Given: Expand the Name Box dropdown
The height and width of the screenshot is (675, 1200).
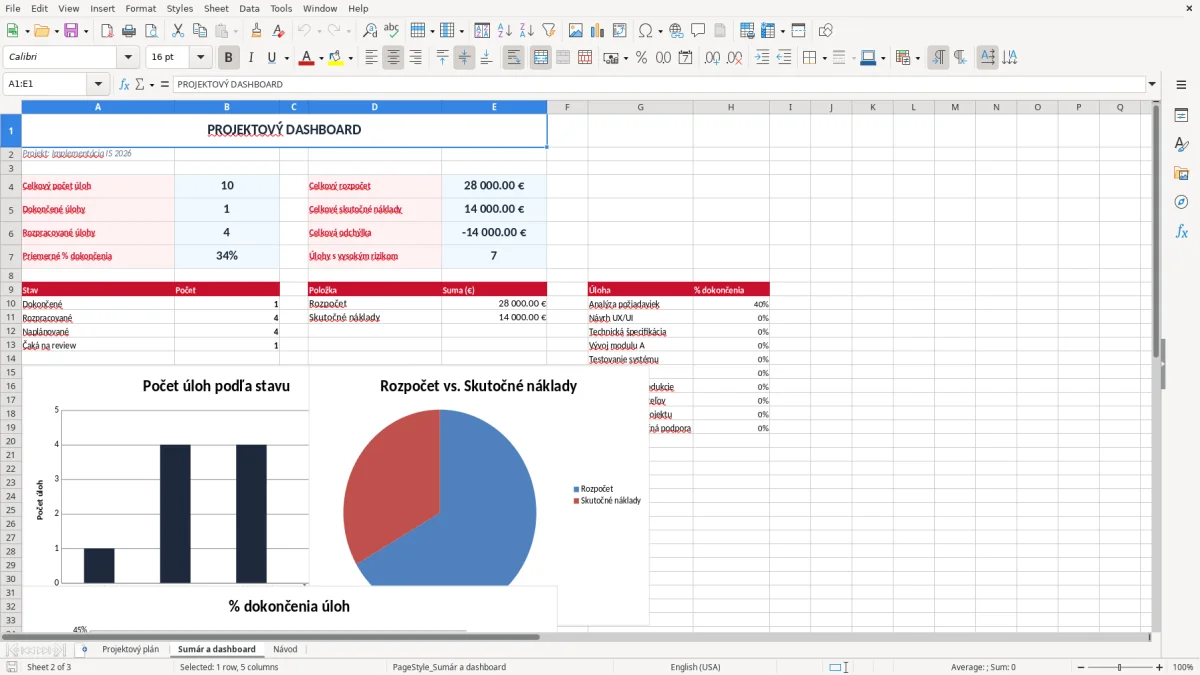Looking at the screenshot, I should (x=98, y=84).
